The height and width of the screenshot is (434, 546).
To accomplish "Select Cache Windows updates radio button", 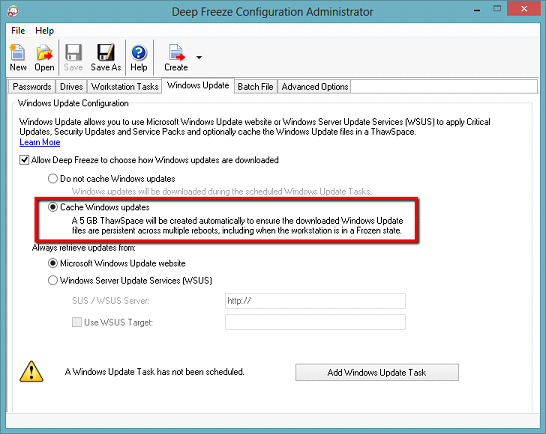I will 53,207.
